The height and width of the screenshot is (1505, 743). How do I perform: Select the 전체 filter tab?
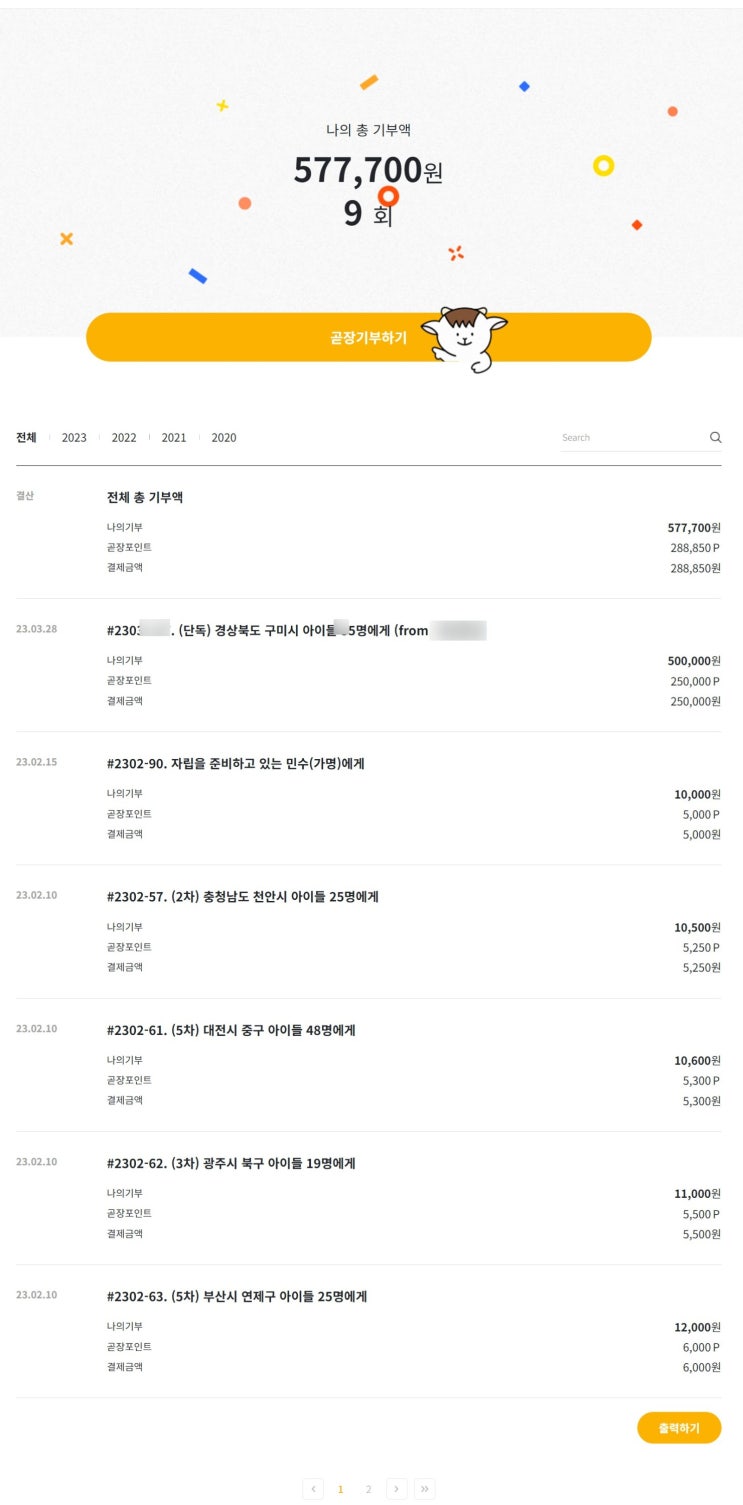(x=26, y=438)
